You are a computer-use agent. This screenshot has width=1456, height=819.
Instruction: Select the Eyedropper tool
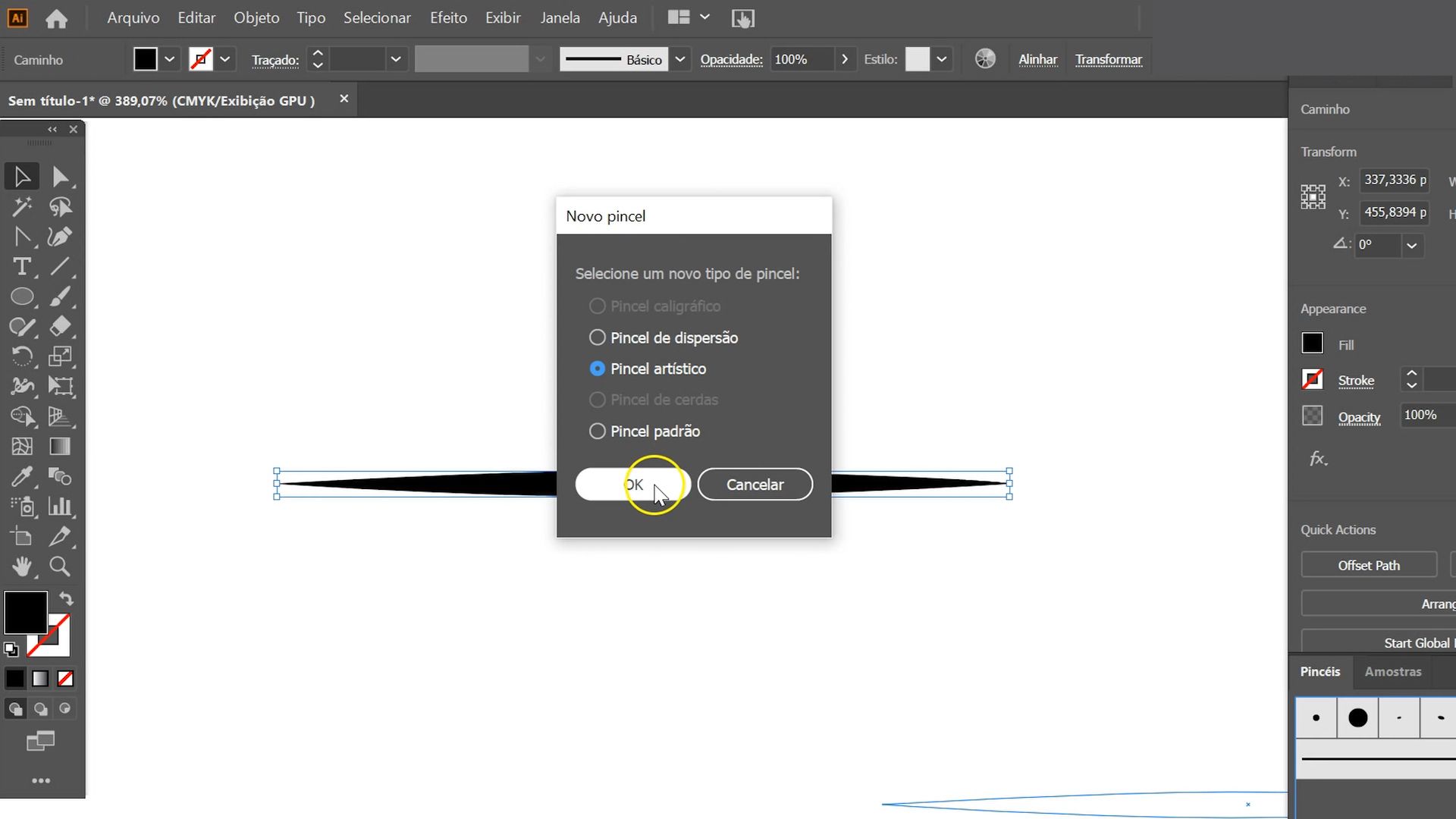(x=22, y=476)
